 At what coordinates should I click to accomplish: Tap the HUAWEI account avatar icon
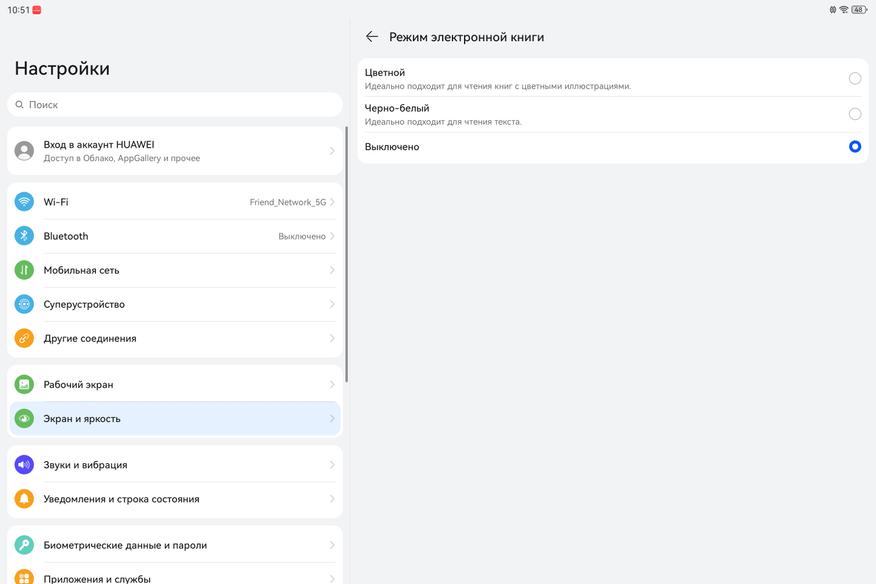[x=24, y=151]
